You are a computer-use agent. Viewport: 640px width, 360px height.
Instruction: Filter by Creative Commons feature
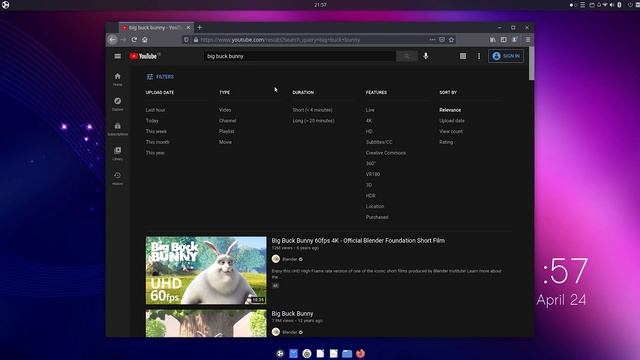click(386, 153)
